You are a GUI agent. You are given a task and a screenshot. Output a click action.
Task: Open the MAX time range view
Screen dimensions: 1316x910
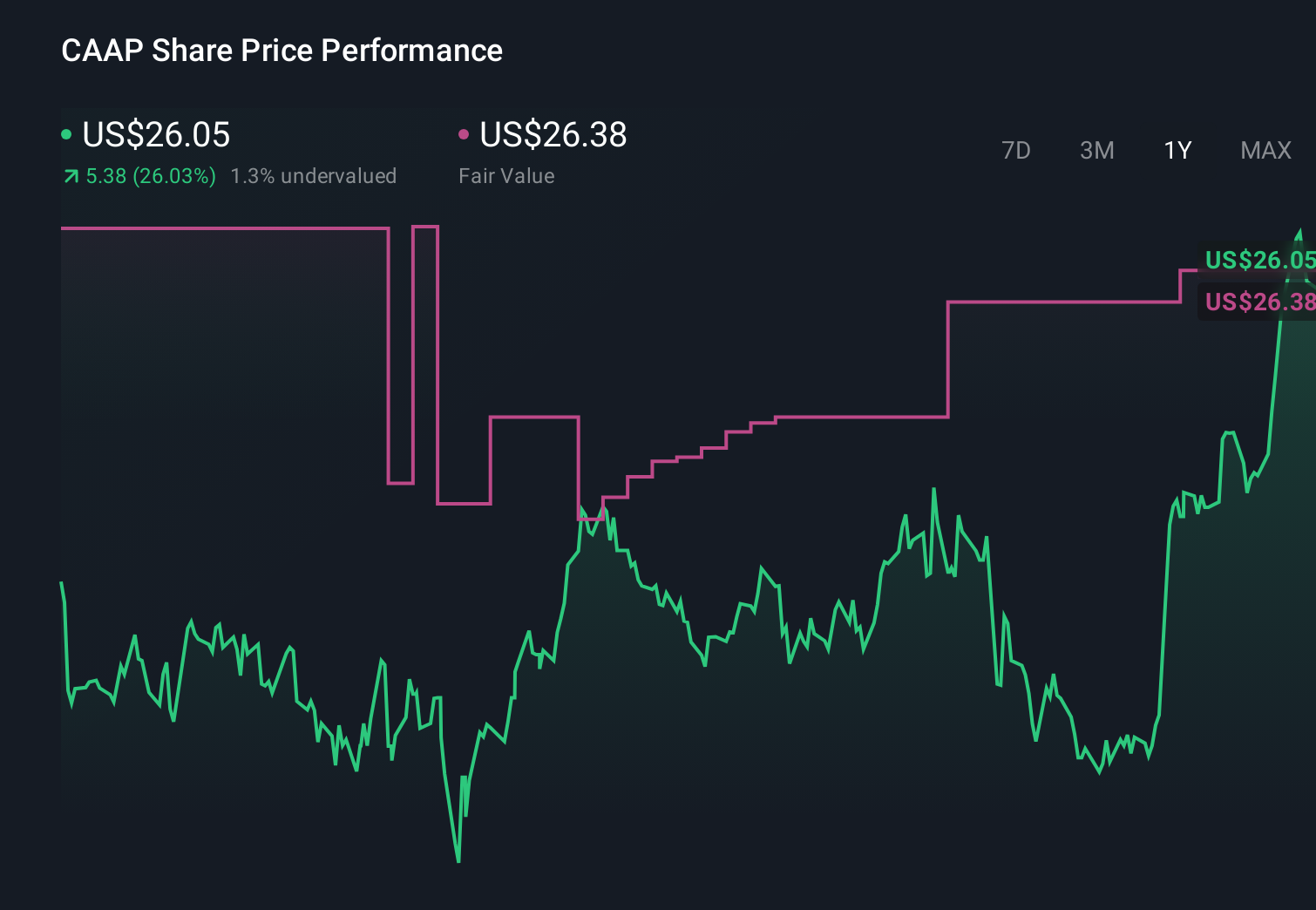(x=1265, y=150)
